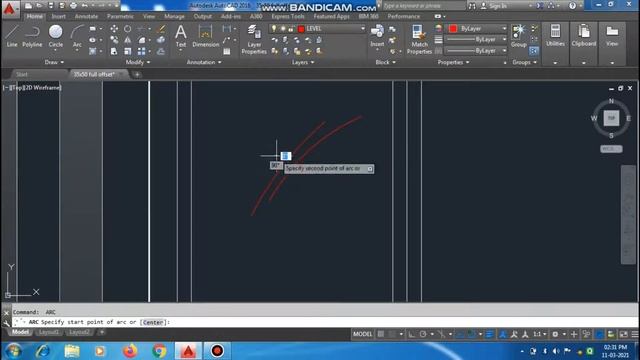
Task: Click the Start file tab
Action: coord(22,74)
